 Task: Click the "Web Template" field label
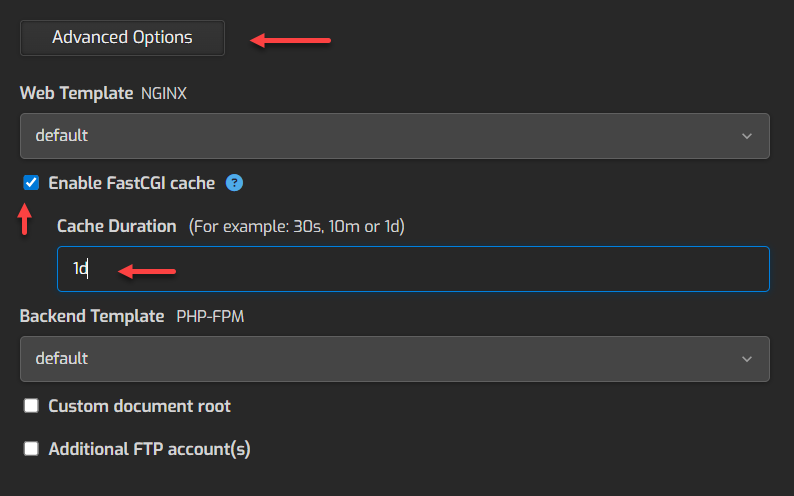pyautogui.click(x=76, y=93)
